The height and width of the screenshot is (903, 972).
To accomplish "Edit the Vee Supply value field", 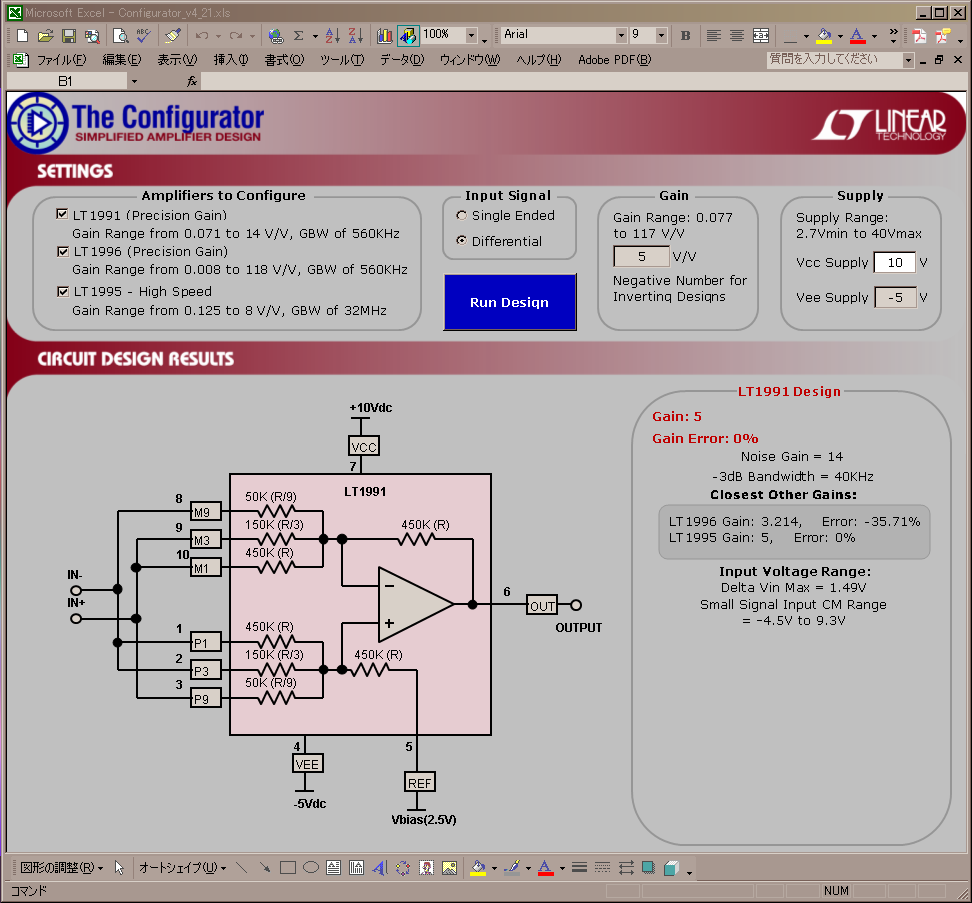I will [x=895, y=297].
